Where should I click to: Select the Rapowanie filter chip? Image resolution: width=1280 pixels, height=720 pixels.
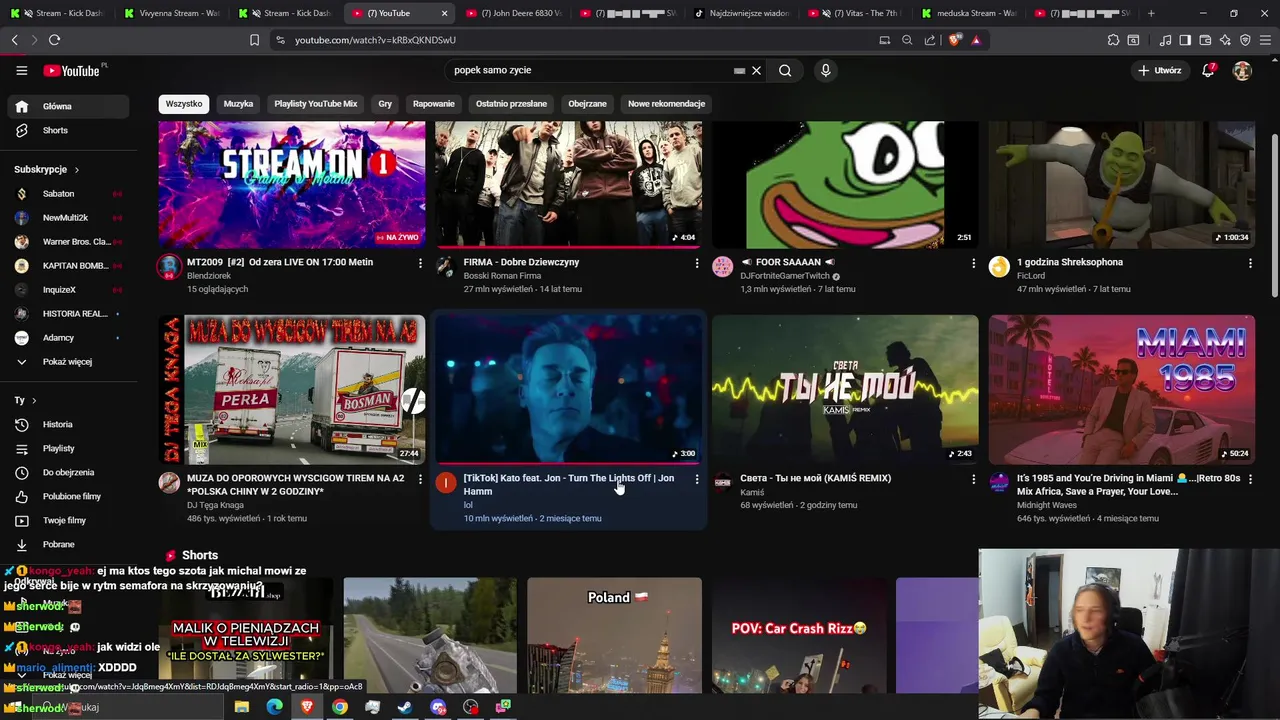coord(434,104)
